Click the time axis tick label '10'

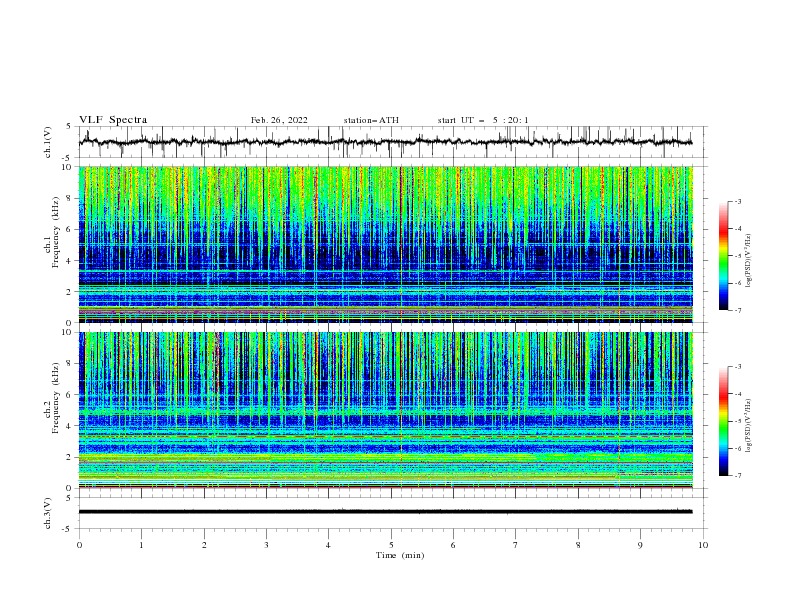[x=703, y=545]
